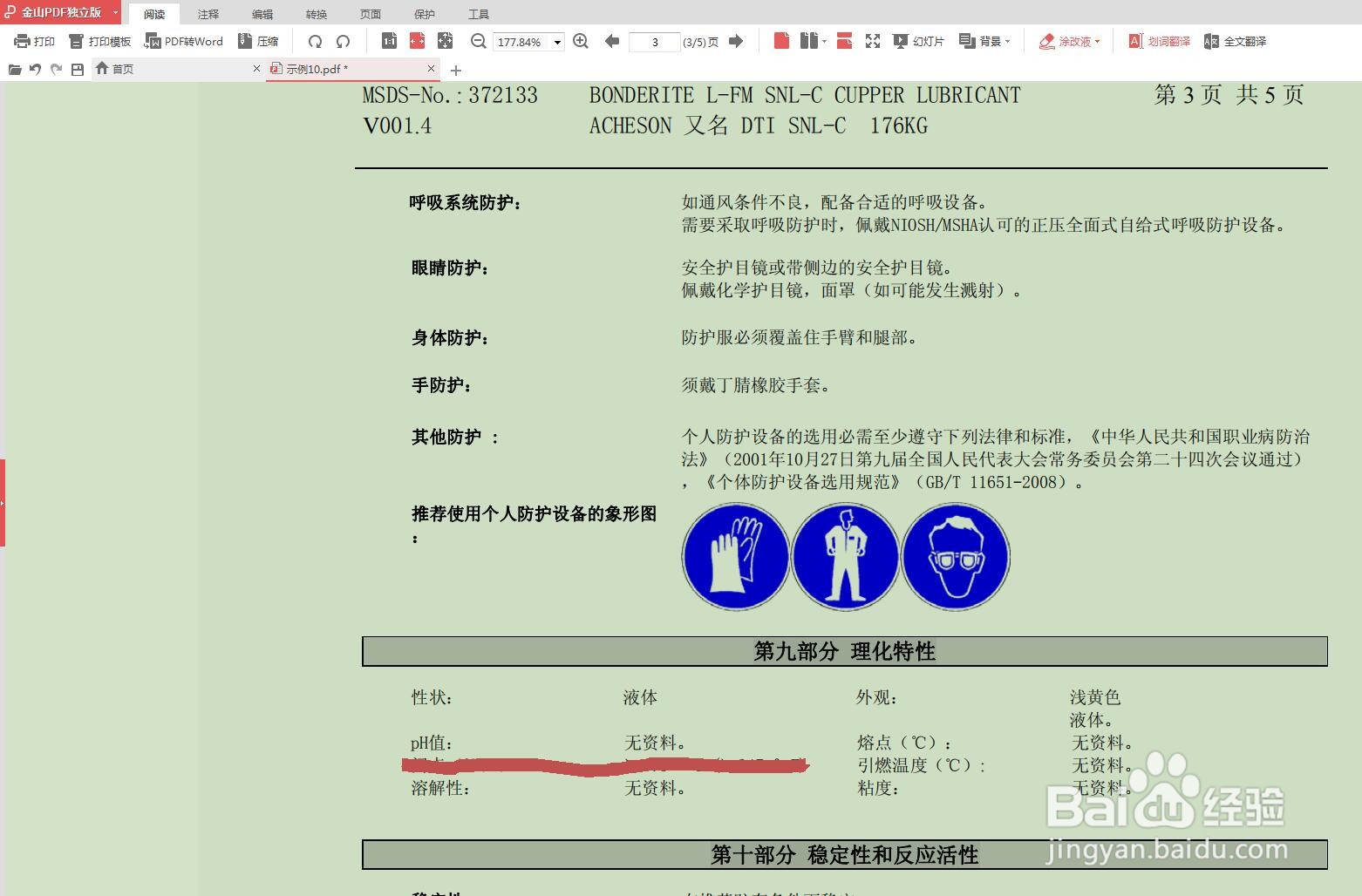Image resolution: width=1362 pixels, height=896 pixels.
Task: Switch to 注释 tab
Action: tap(208, 14)
